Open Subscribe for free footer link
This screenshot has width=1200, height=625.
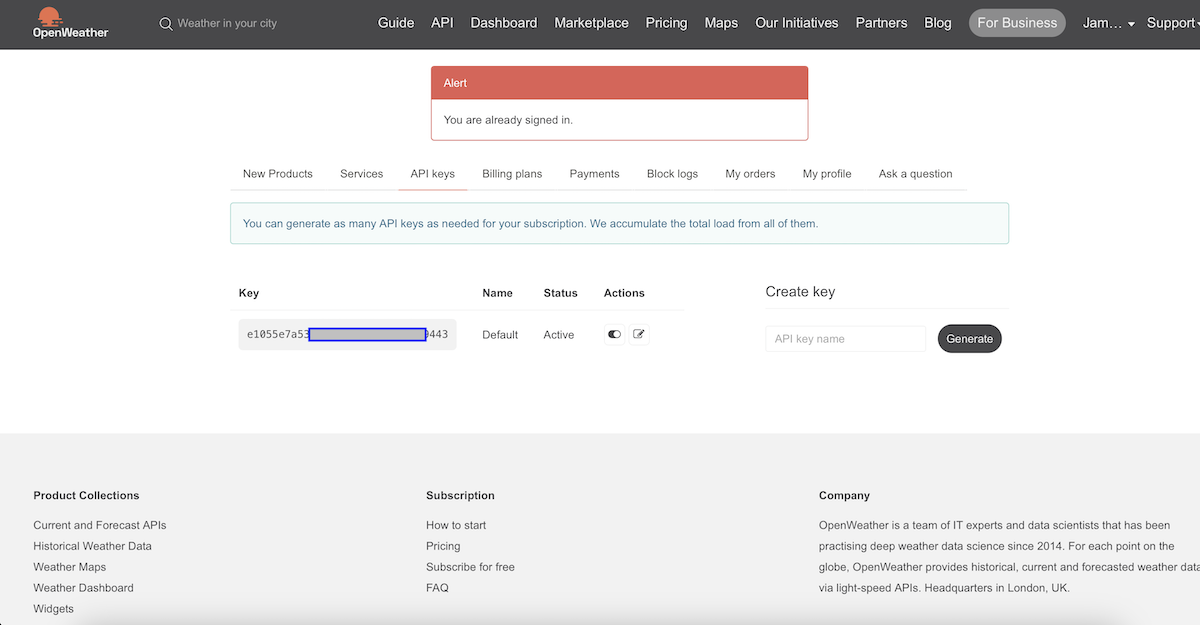pos(470,567)
